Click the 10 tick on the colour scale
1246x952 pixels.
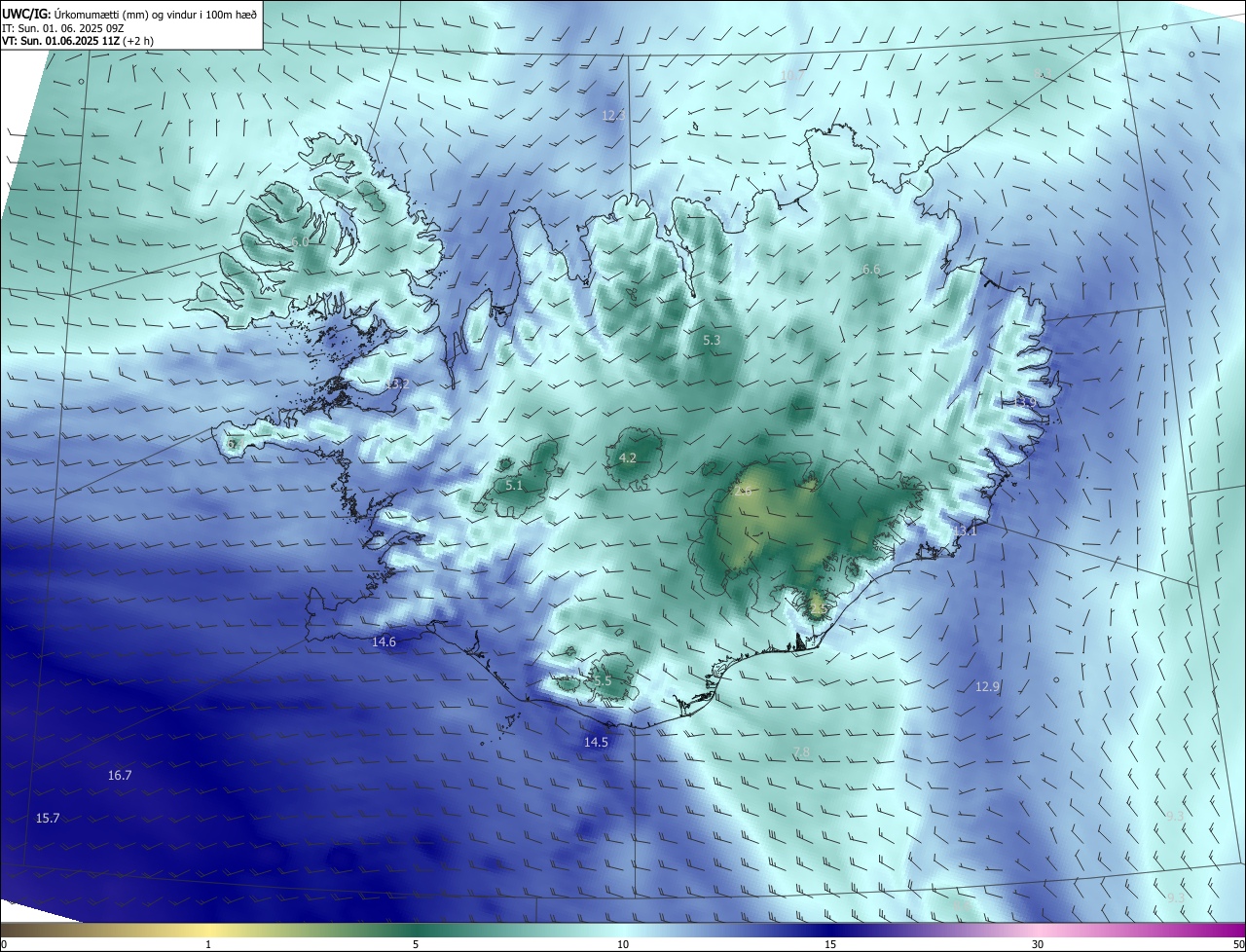(623, 945)
